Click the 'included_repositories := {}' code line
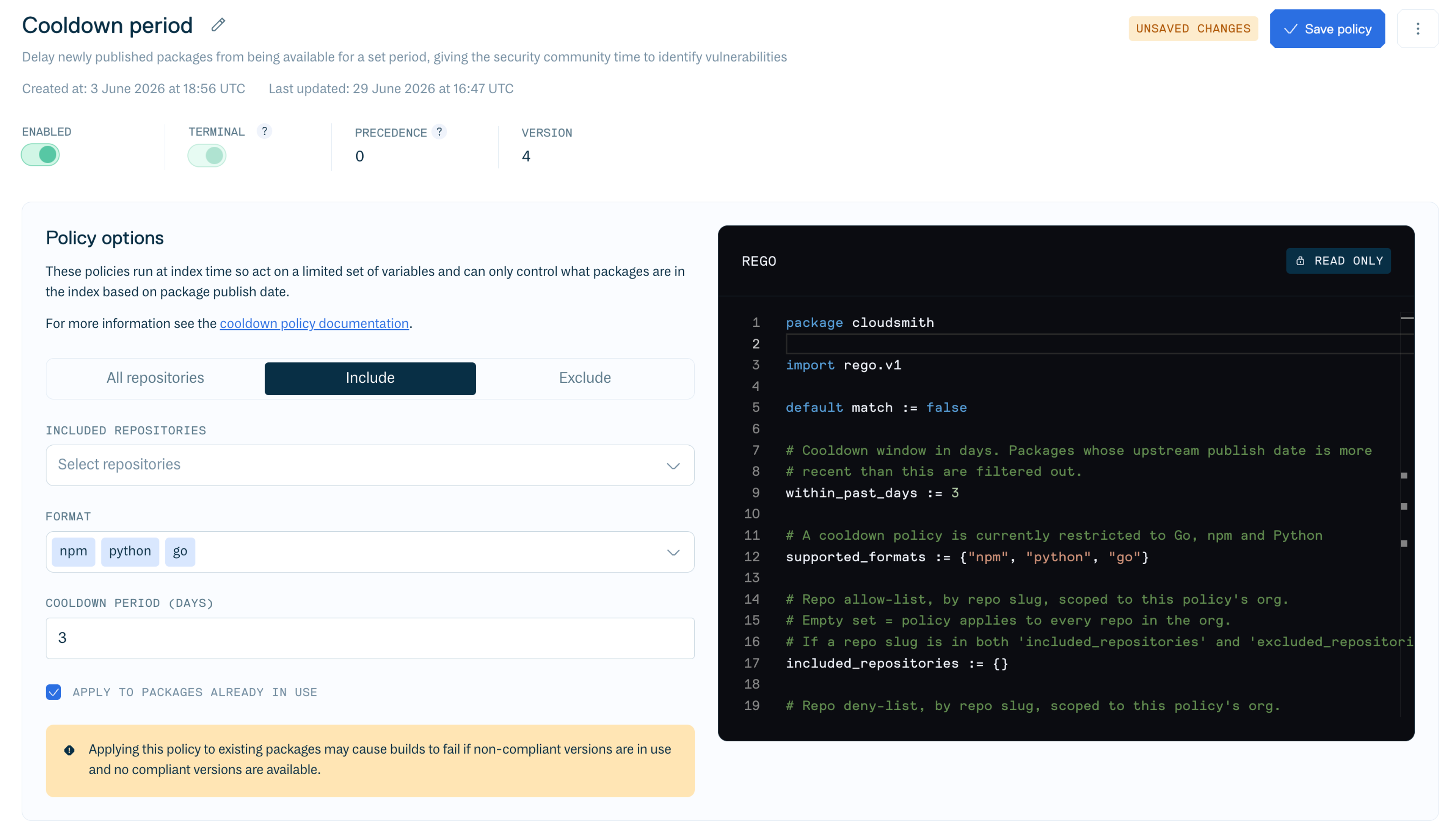 [x=896, y=663]
